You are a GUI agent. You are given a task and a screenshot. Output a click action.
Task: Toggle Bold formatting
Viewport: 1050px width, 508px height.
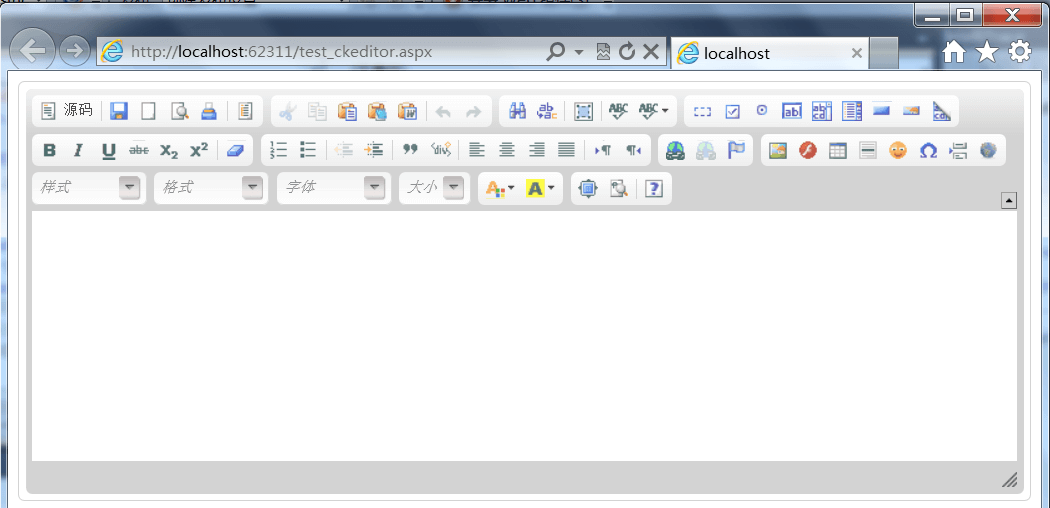(49, 150)
